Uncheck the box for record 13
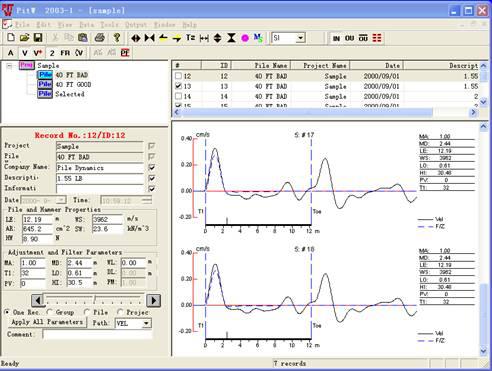 coord(178,86)
